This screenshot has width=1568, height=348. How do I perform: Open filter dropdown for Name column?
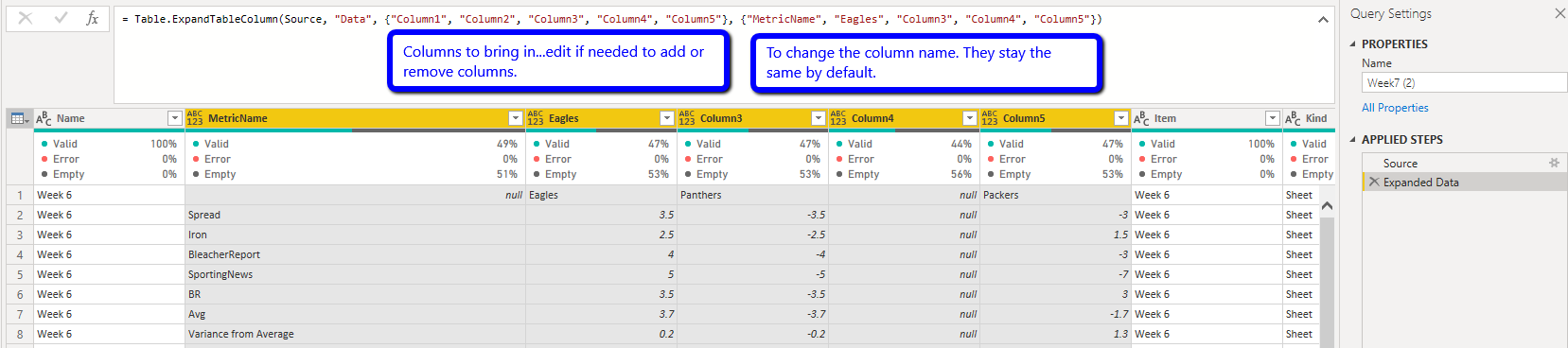point(175,118)
